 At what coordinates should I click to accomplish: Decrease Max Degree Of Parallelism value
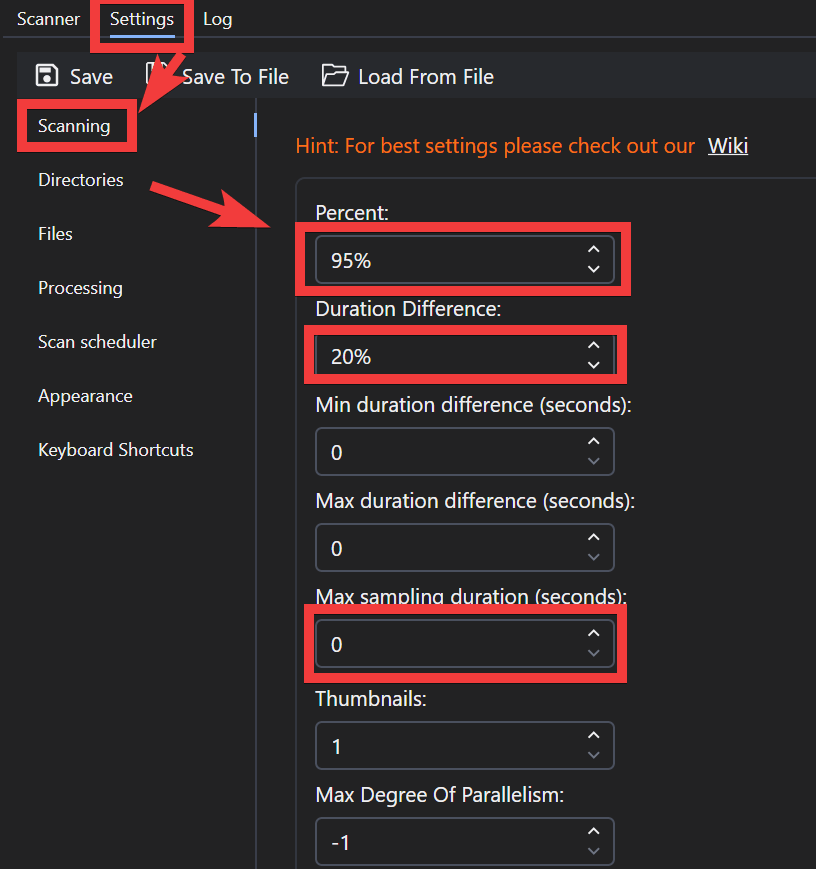pos(594,852)
